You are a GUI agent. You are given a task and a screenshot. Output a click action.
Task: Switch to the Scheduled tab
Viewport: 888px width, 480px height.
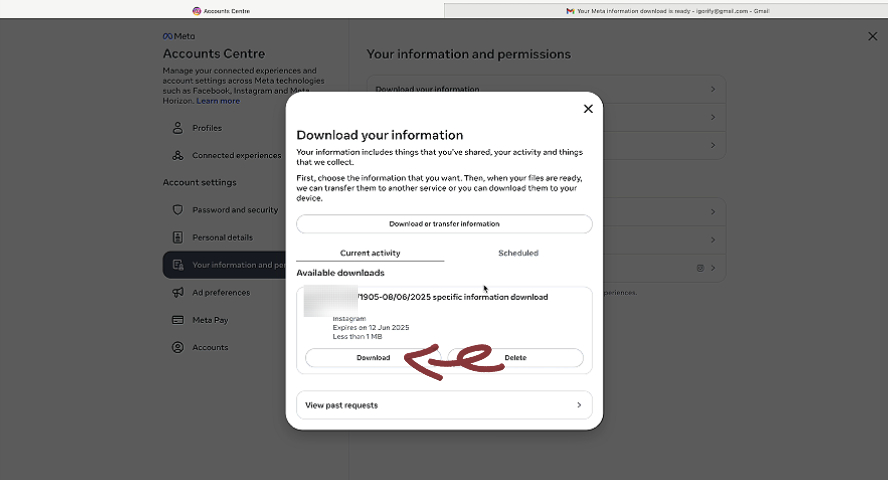518,253
